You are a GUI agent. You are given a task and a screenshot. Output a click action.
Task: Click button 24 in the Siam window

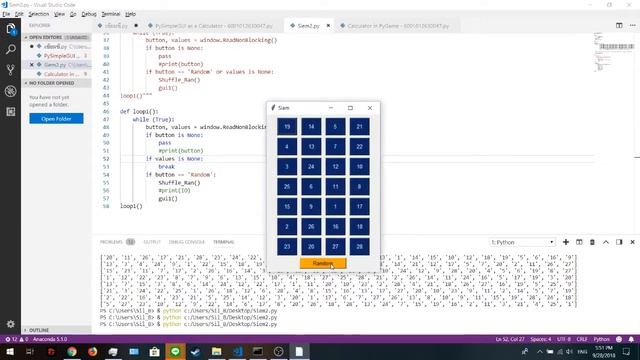click(x=311, y=167)
